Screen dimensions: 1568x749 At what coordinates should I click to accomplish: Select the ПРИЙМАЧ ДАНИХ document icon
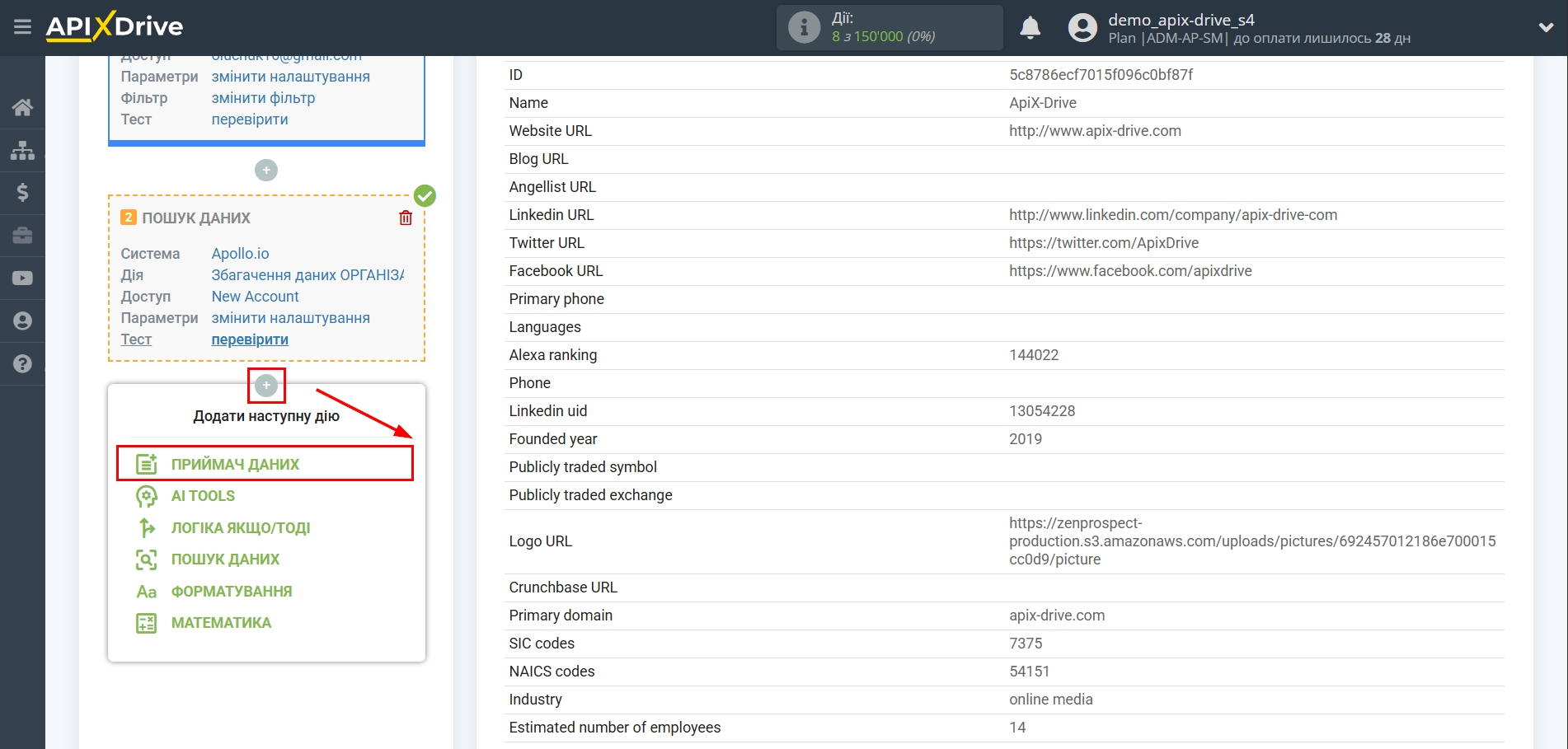click(146, 463)
